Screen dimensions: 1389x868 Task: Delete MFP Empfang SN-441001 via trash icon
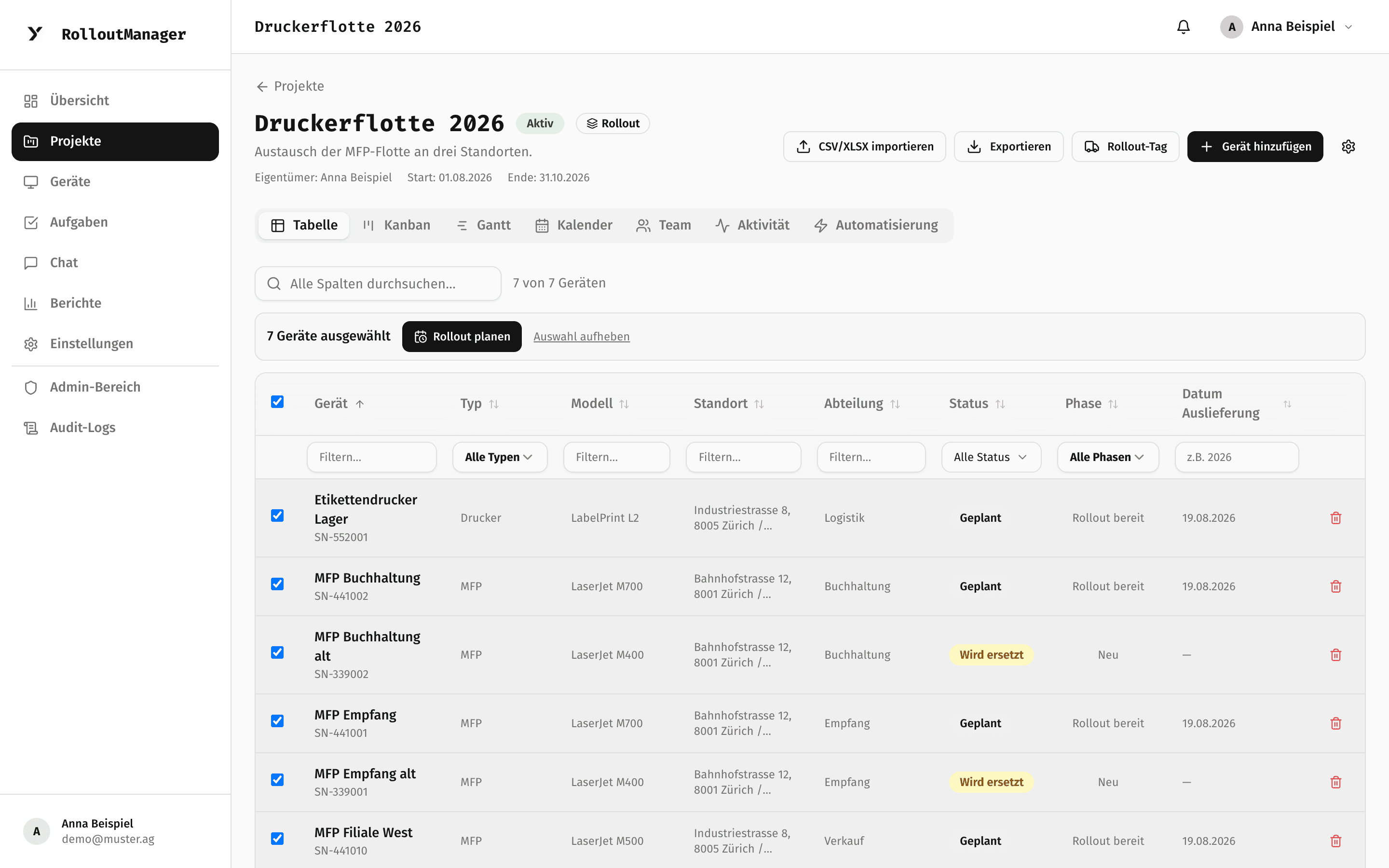pyautogui.click(x=1335, y=723)
